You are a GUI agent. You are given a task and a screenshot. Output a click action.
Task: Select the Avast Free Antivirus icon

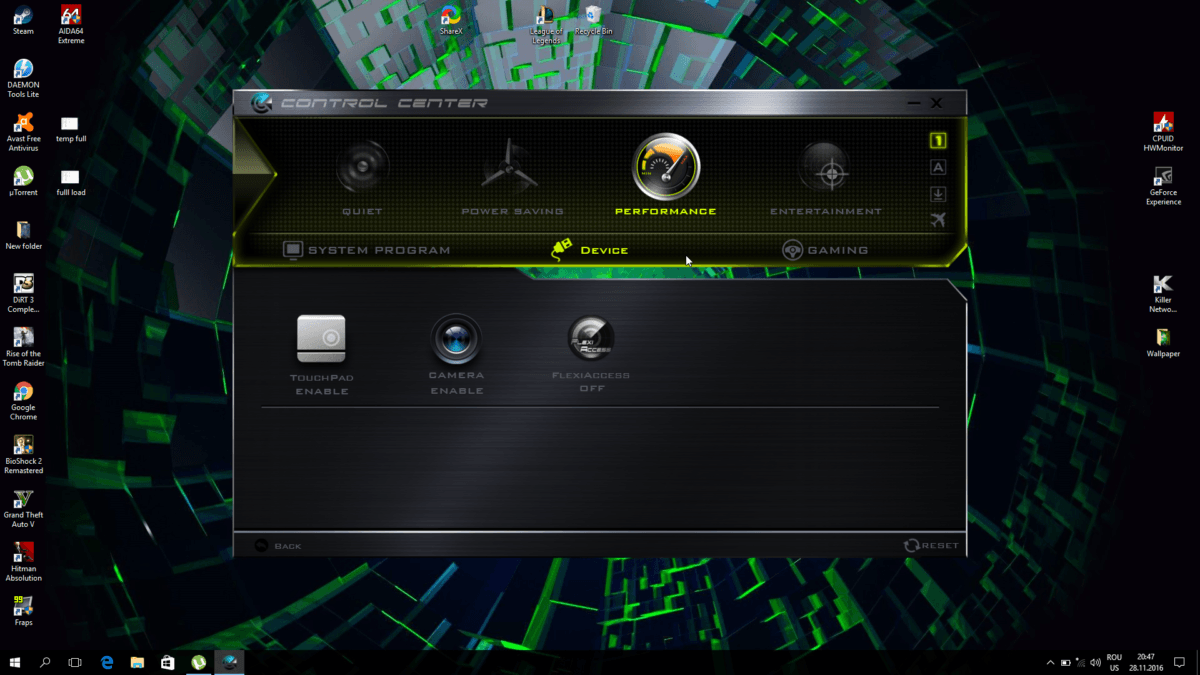(23, 132)
